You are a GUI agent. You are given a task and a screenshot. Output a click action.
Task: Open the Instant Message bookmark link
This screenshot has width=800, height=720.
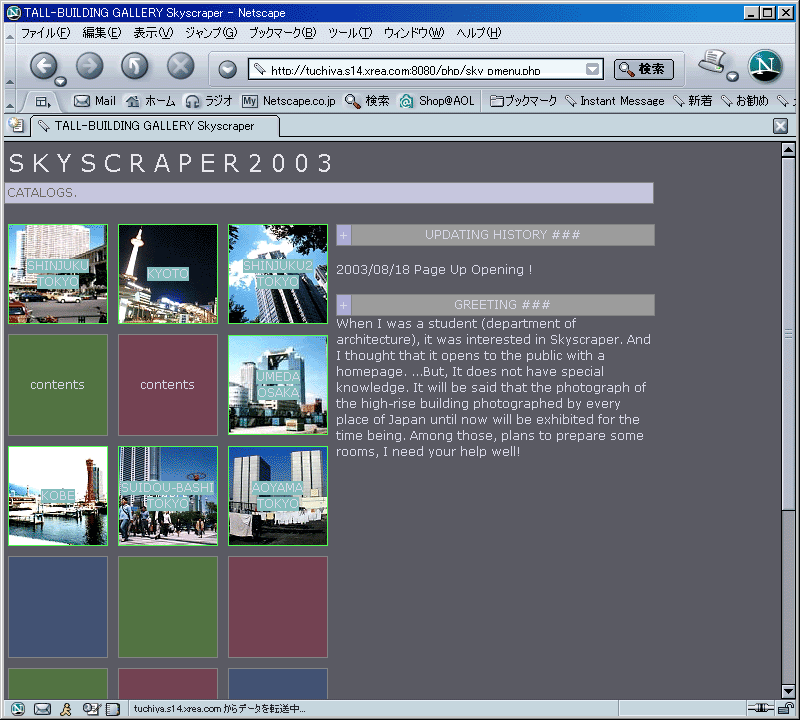pos(615,101)
